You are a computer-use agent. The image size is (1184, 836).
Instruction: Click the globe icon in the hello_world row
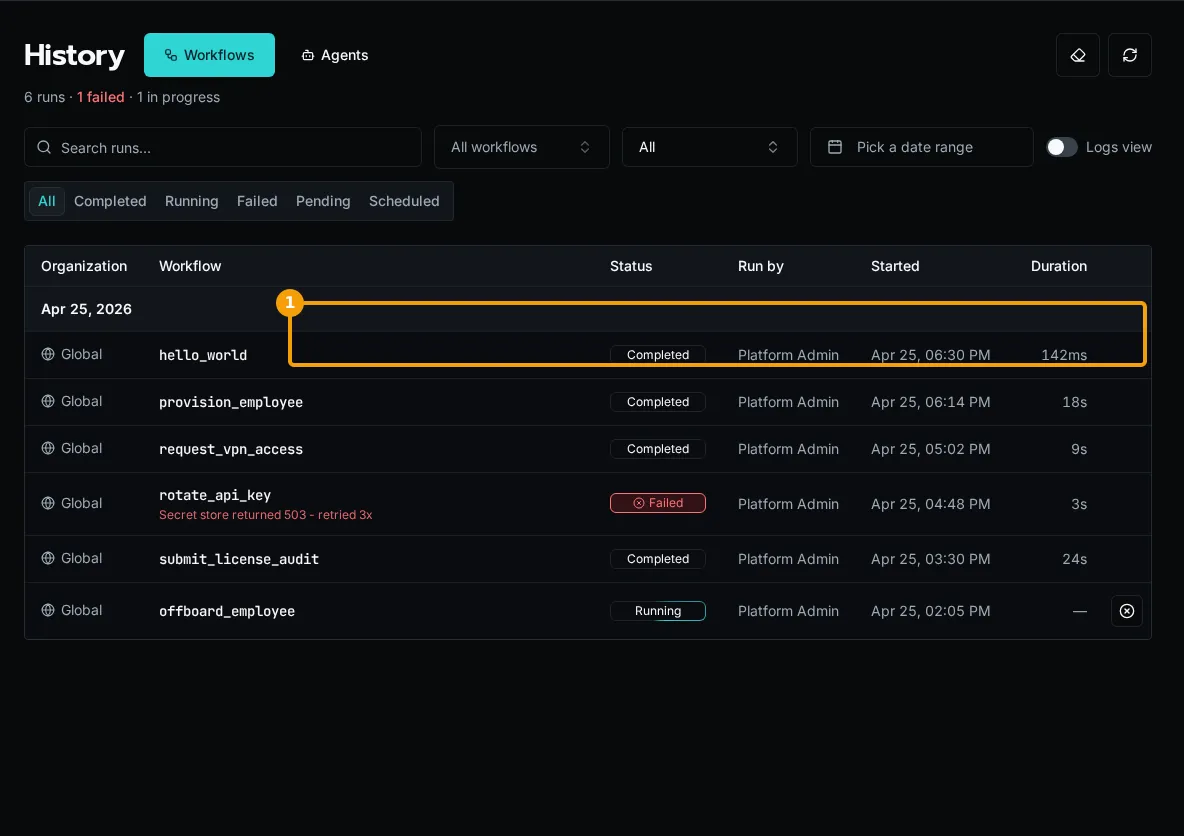[x=48, y=354]
